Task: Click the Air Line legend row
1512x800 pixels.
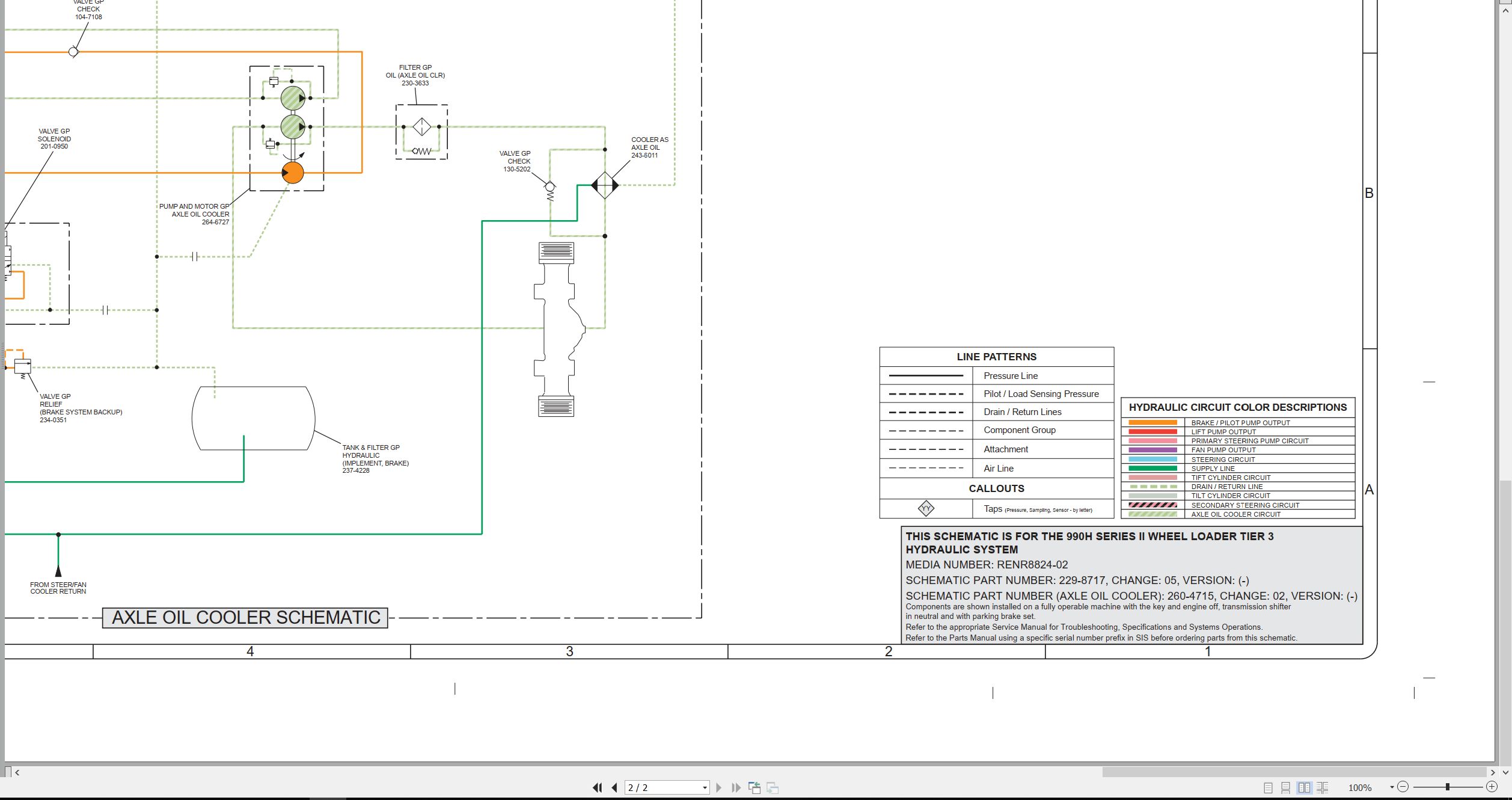Action: [996, 469]
